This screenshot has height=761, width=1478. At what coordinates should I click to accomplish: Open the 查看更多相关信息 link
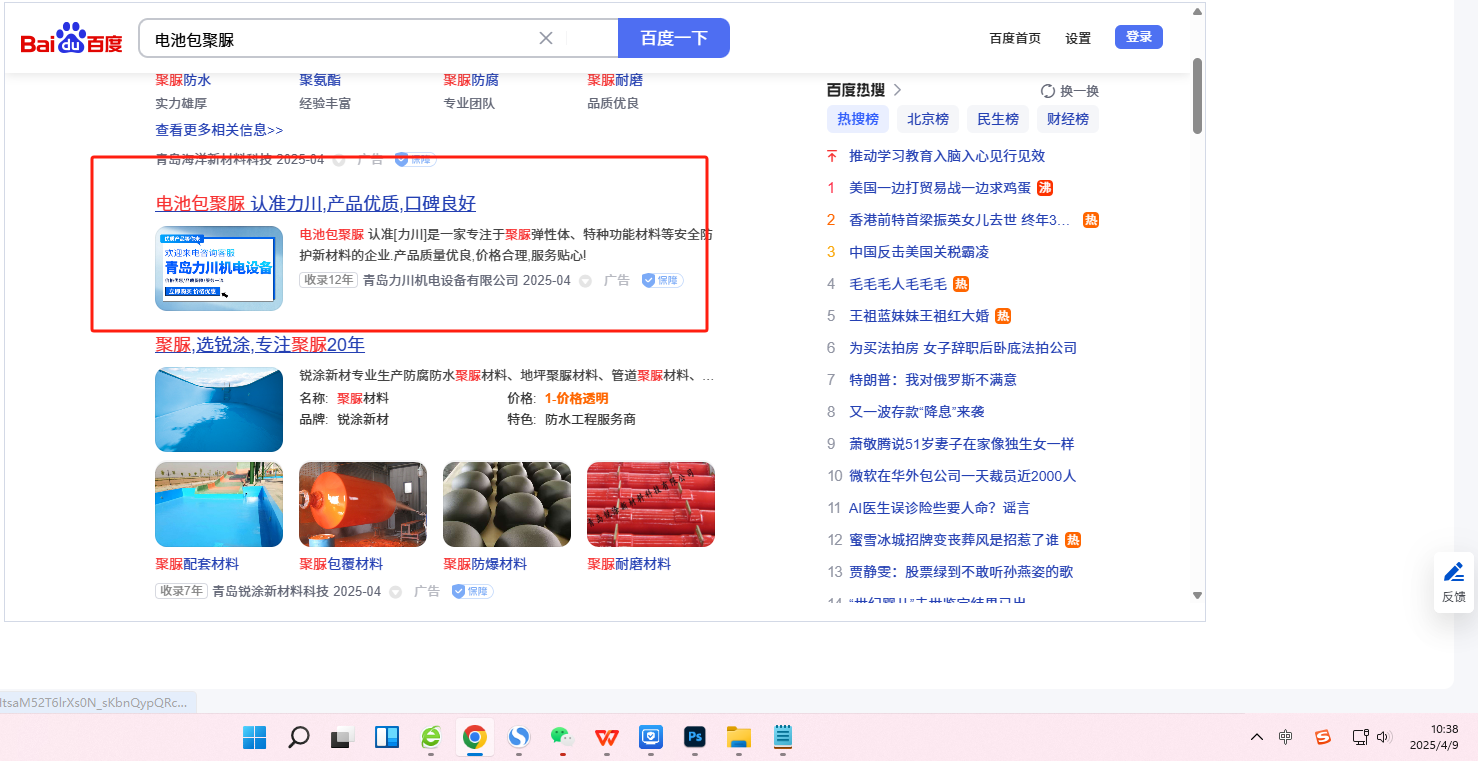coord(219,130)
